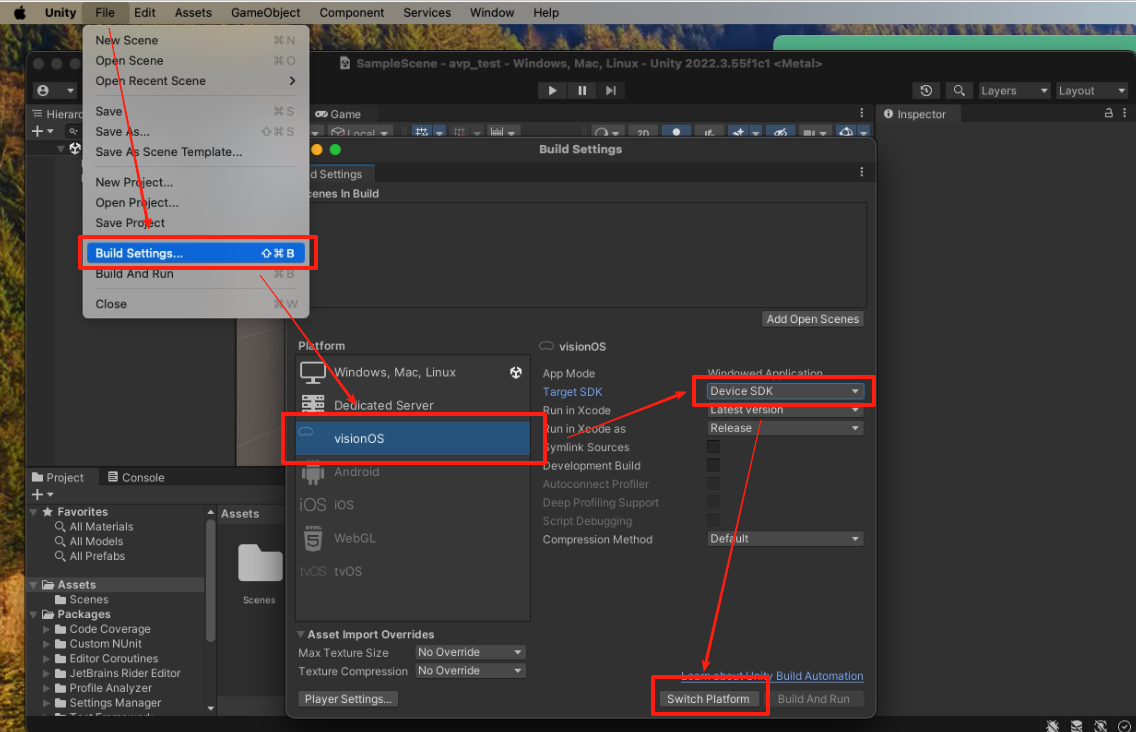
Task: Open the GameObject menu
Action: point(265,12)
